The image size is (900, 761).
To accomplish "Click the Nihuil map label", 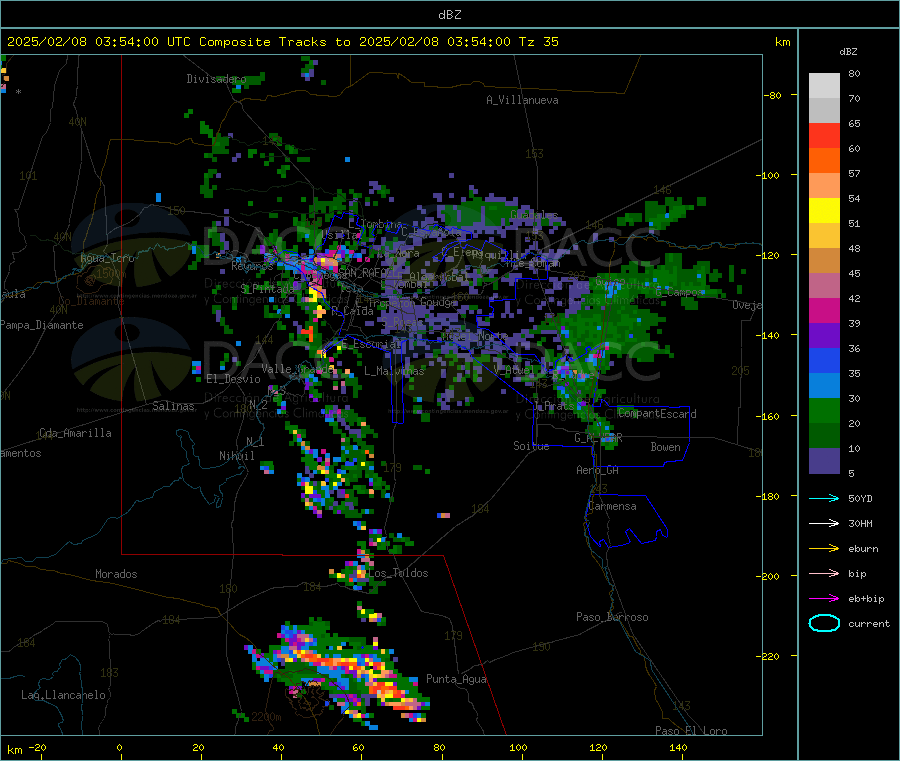I will (236, 456).
